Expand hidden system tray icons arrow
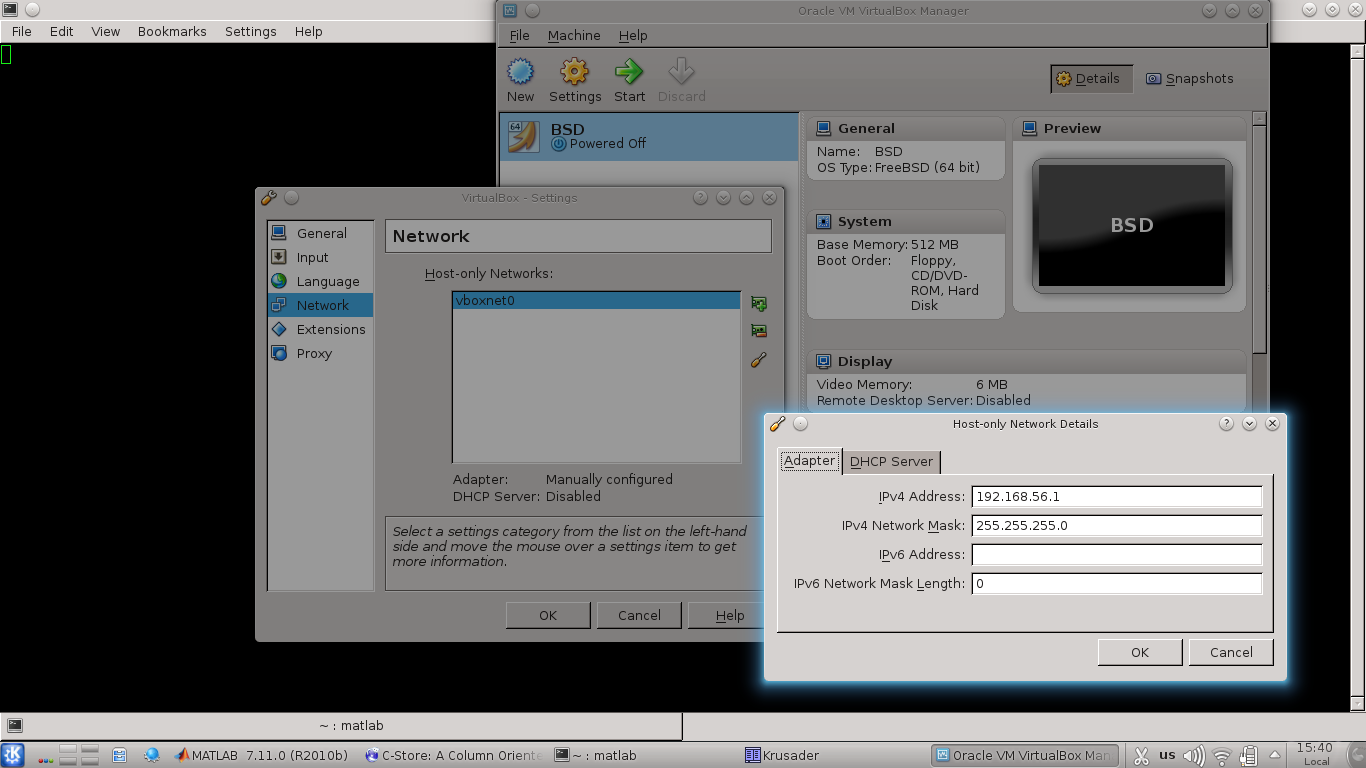The height and width of the screenshot is (768, 1366). click(x=1274, y=755)
